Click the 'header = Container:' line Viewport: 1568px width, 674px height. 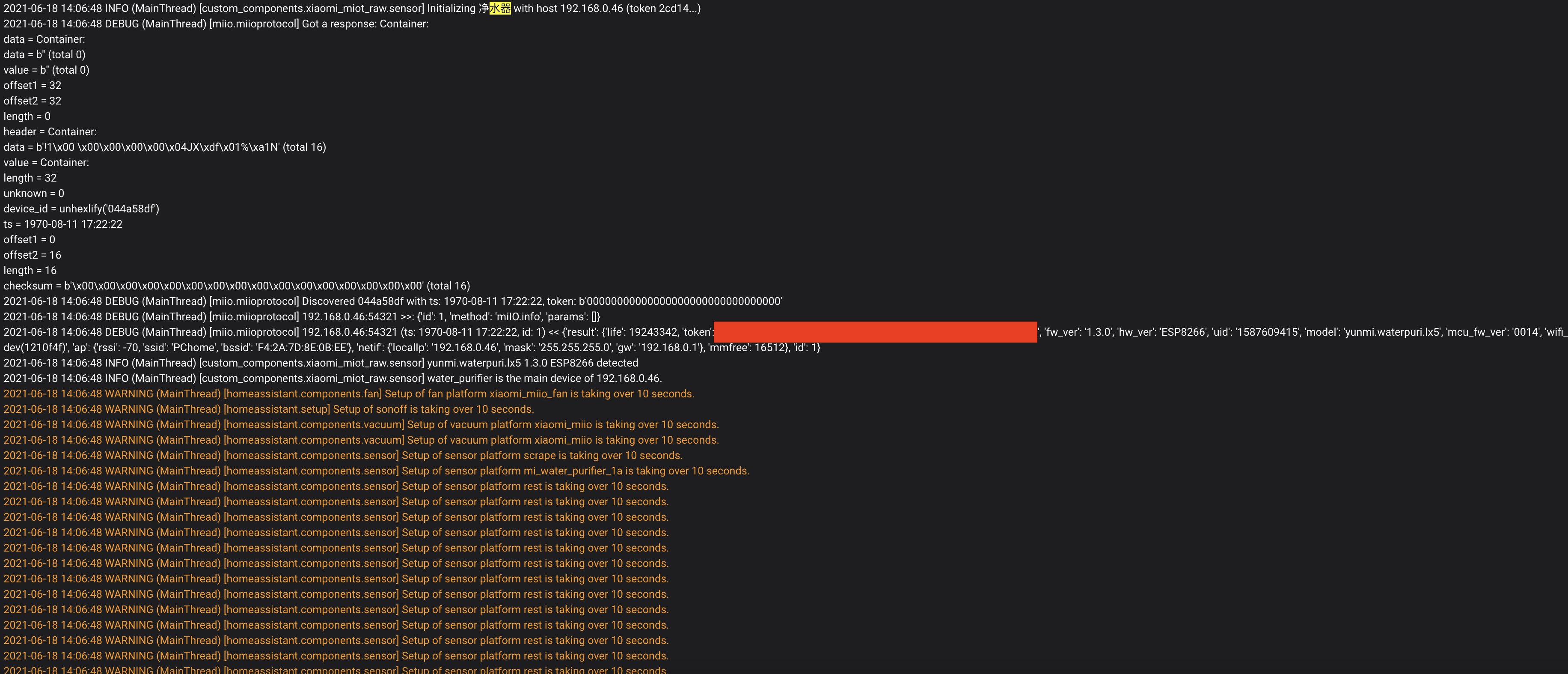coord(50,131)
